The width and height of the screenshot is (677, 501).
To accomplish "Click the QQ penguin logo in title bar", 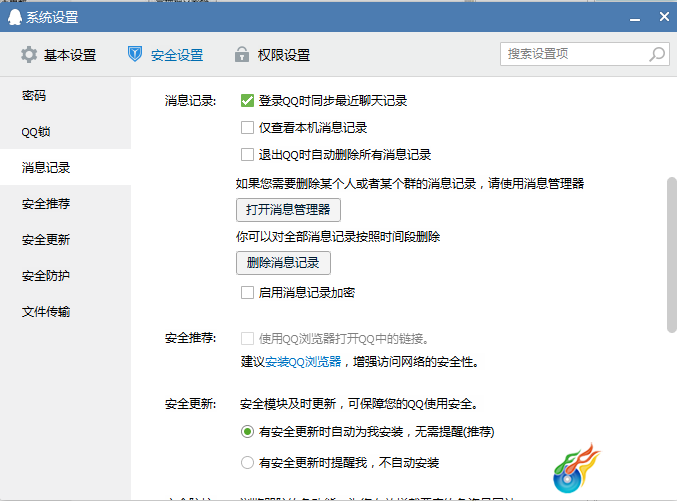I will click(x=15, y=17).
